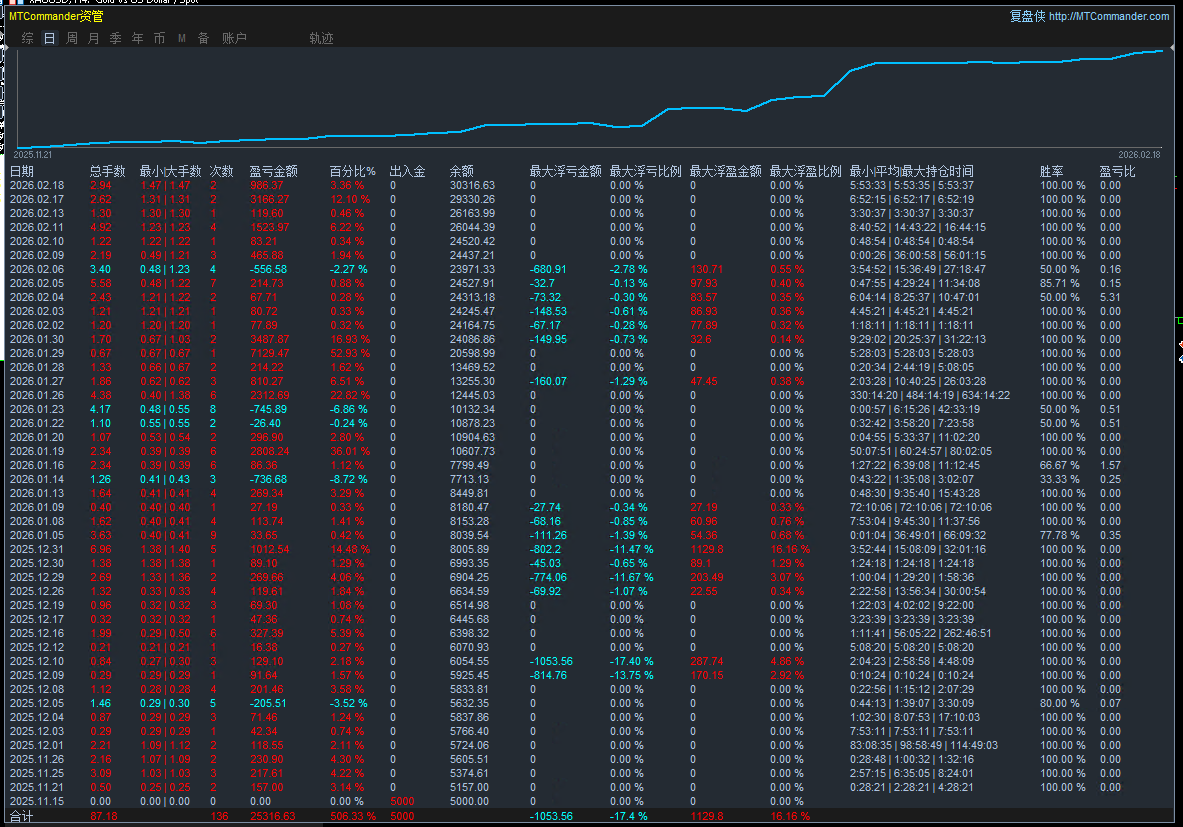Switch to the 账户 account tab
The height and width of the screenshot is (827, 1183).
pyautogui.click(x=234, y=38)
